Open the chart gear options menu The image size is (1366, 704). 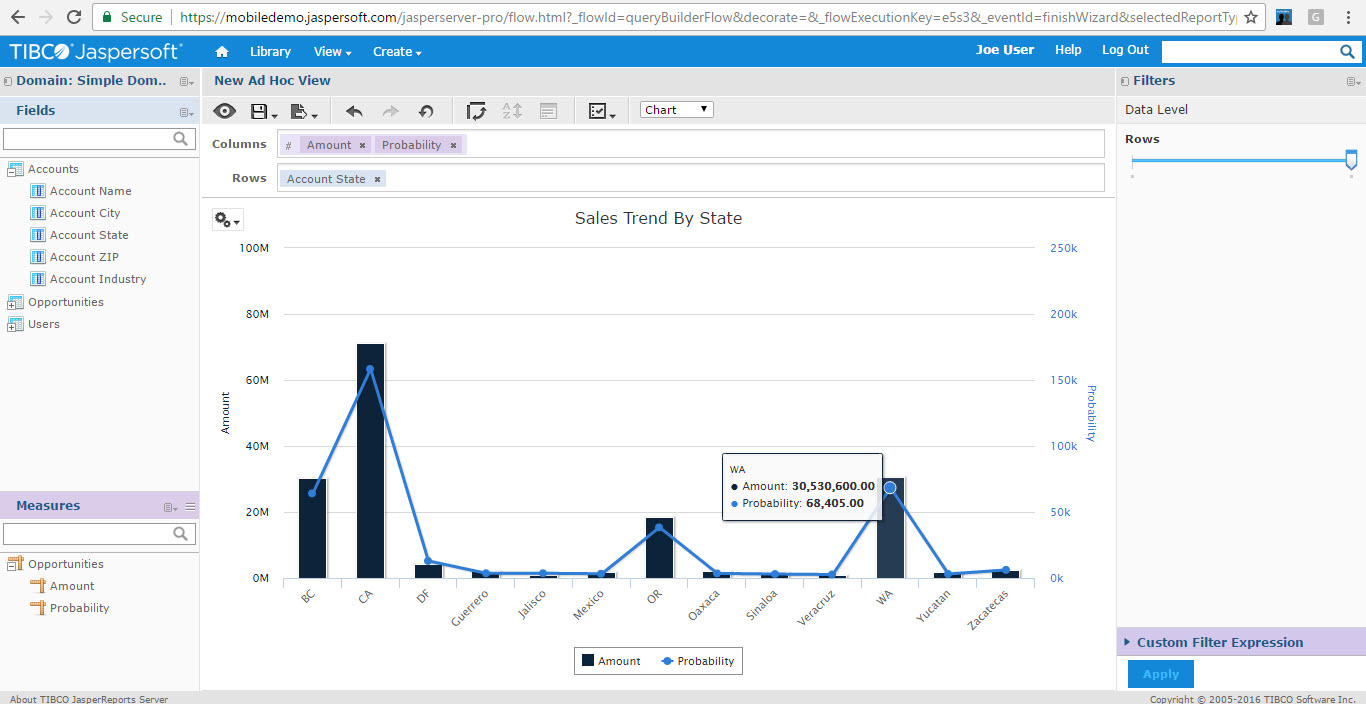click(x=227, y=220)
